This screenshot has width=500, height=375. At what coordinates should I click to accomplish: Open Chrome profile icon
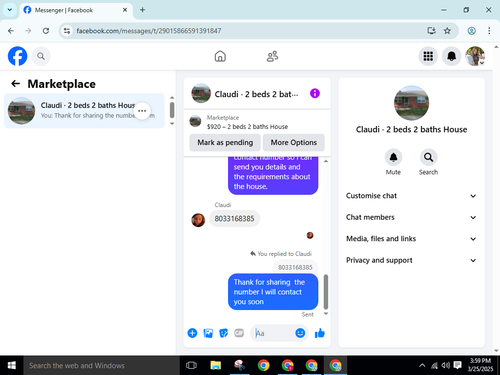[471, 31]
